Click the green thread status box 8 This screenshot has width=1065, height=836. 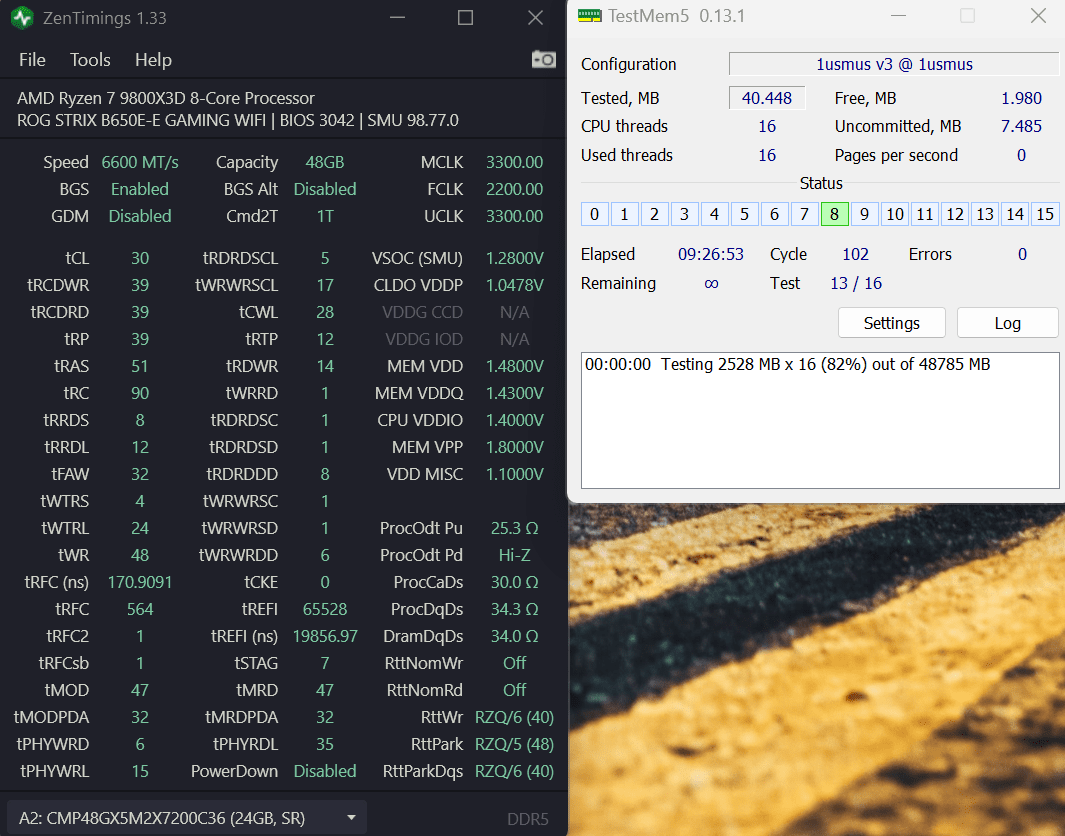pos(834,215)
